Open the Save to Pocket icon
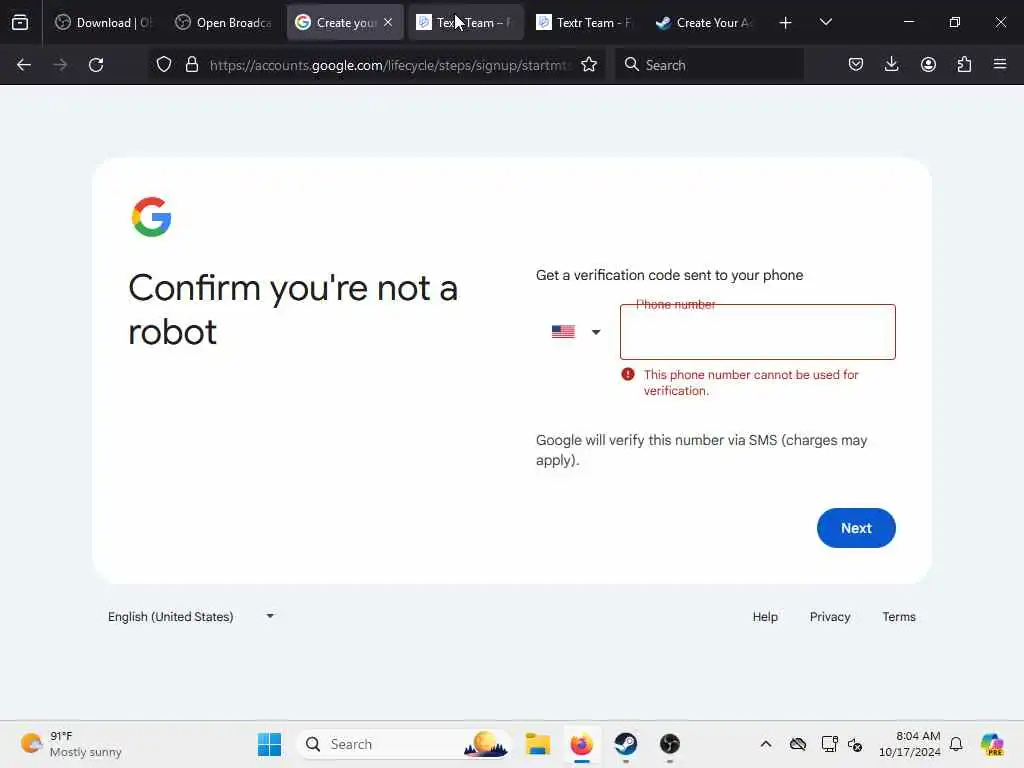 [x=856, y=64]
